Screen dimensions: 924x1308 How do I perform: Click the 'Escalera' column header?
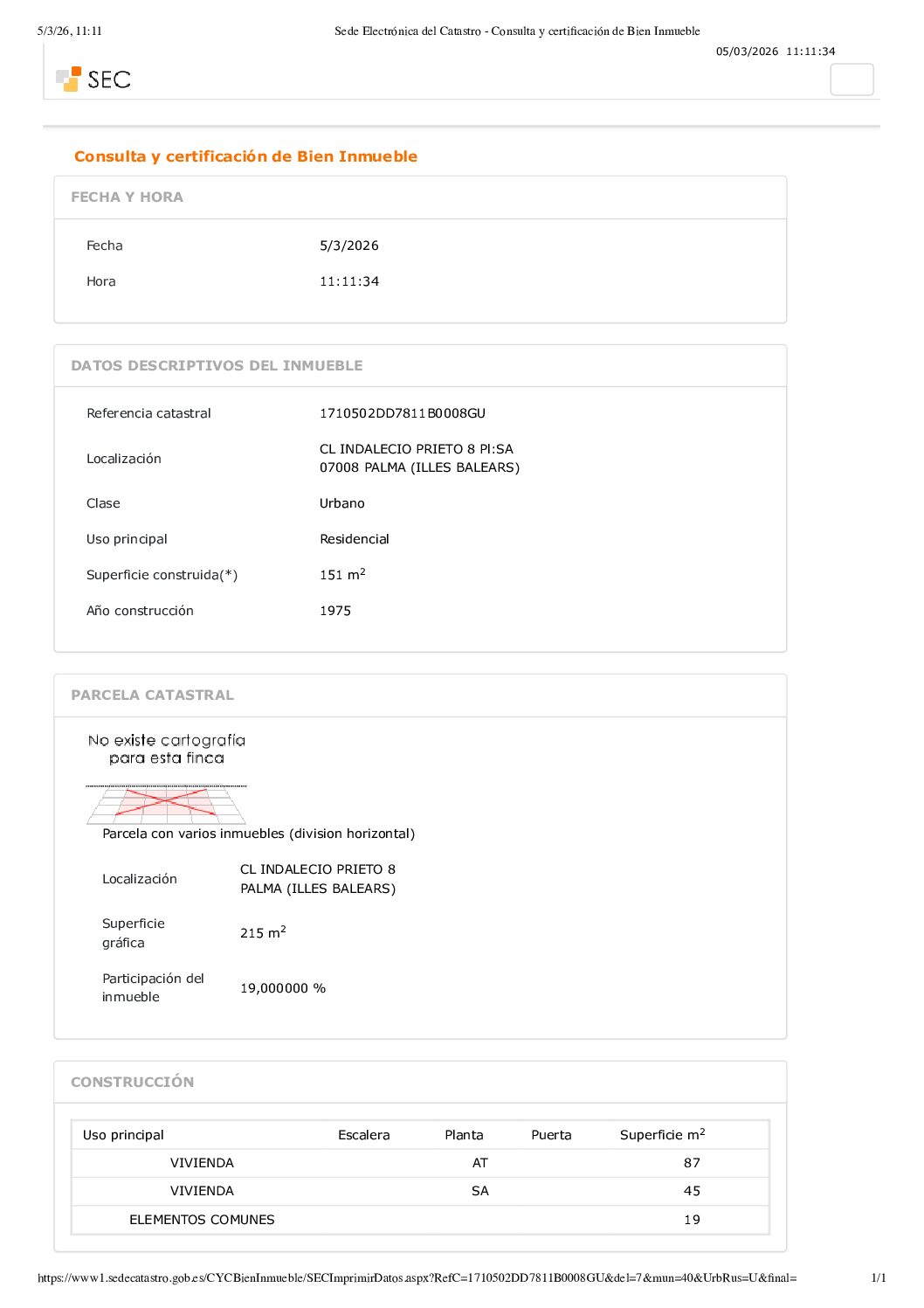pos(363,1135)
